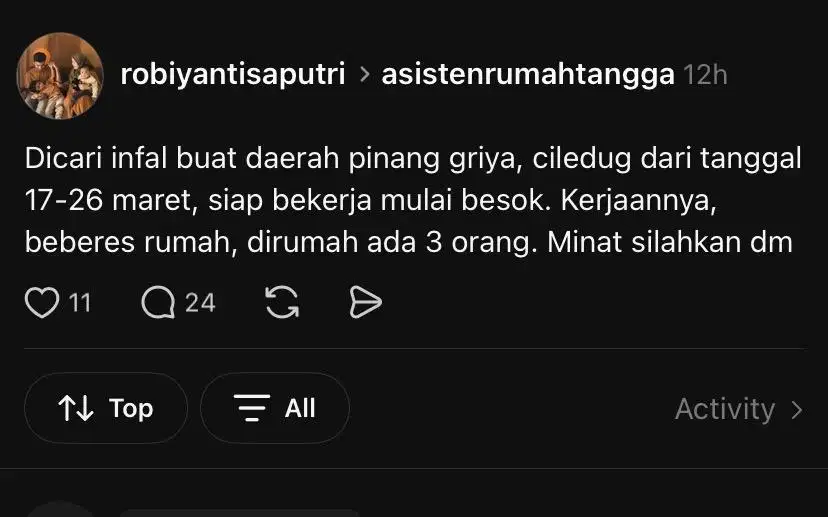
Task: Expand the Activity section
Action: tap(739, 409)
